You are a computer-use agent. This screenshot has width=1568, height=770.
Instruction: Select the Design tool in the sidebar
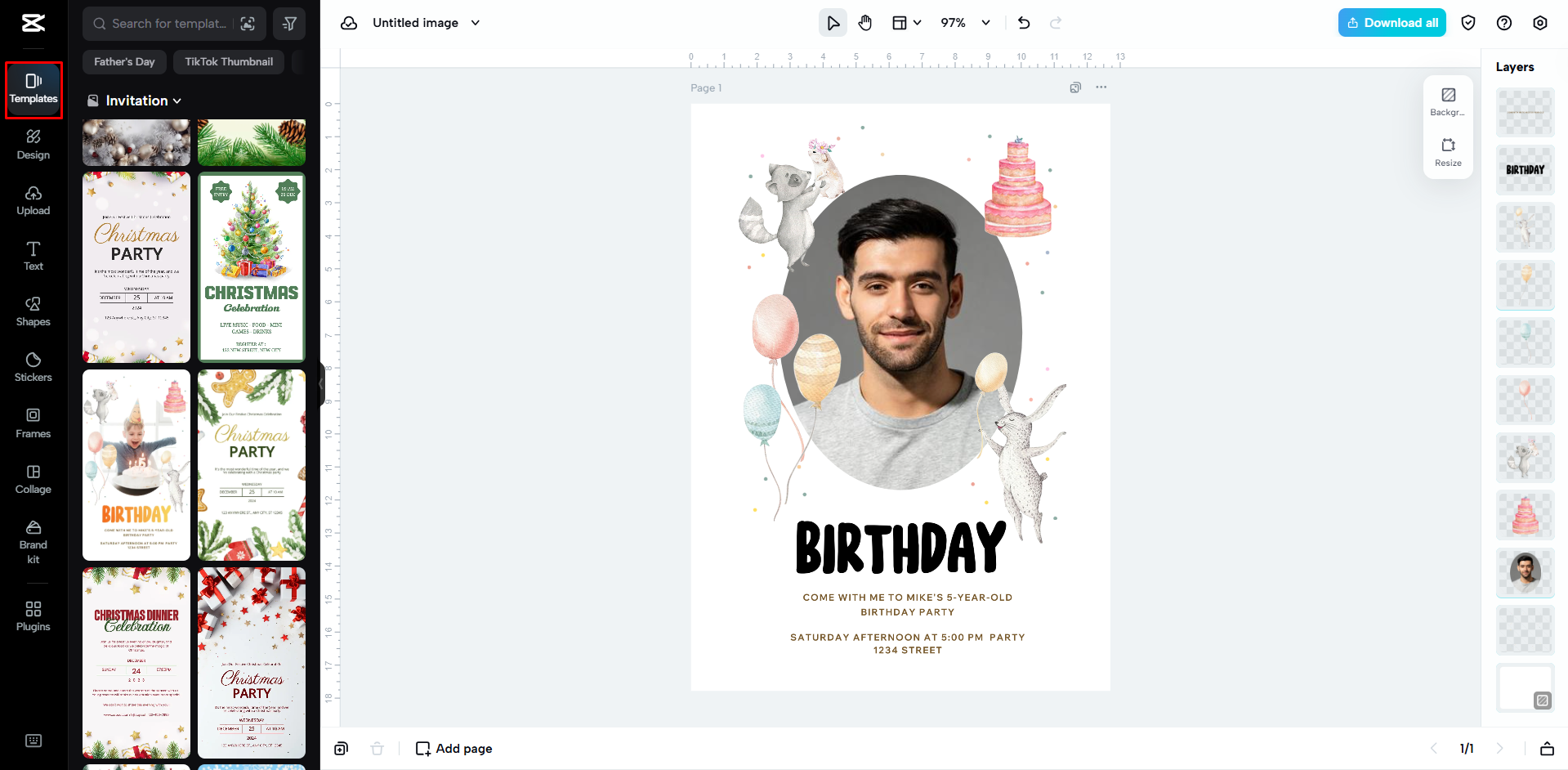click(33, 145)
